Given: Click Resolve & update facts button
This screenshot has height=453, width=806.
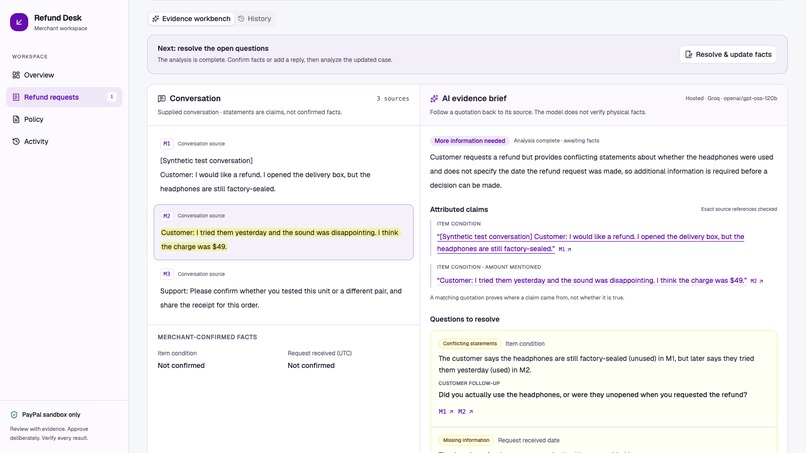Looking at the screenshot, I should pos(728,55).
